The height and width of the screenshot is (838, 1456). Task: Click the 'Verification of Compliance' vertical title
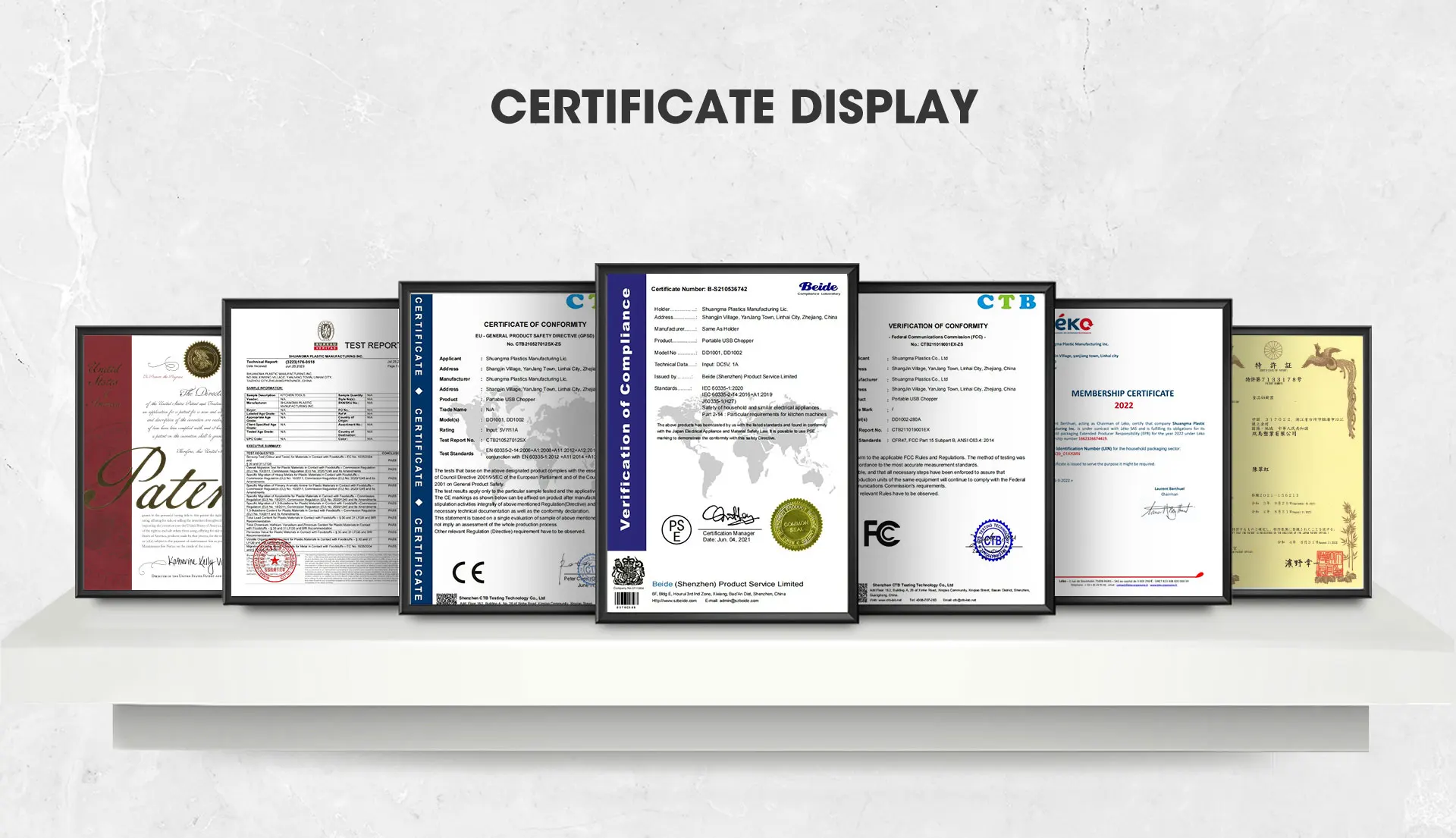(x=625, y=409)
